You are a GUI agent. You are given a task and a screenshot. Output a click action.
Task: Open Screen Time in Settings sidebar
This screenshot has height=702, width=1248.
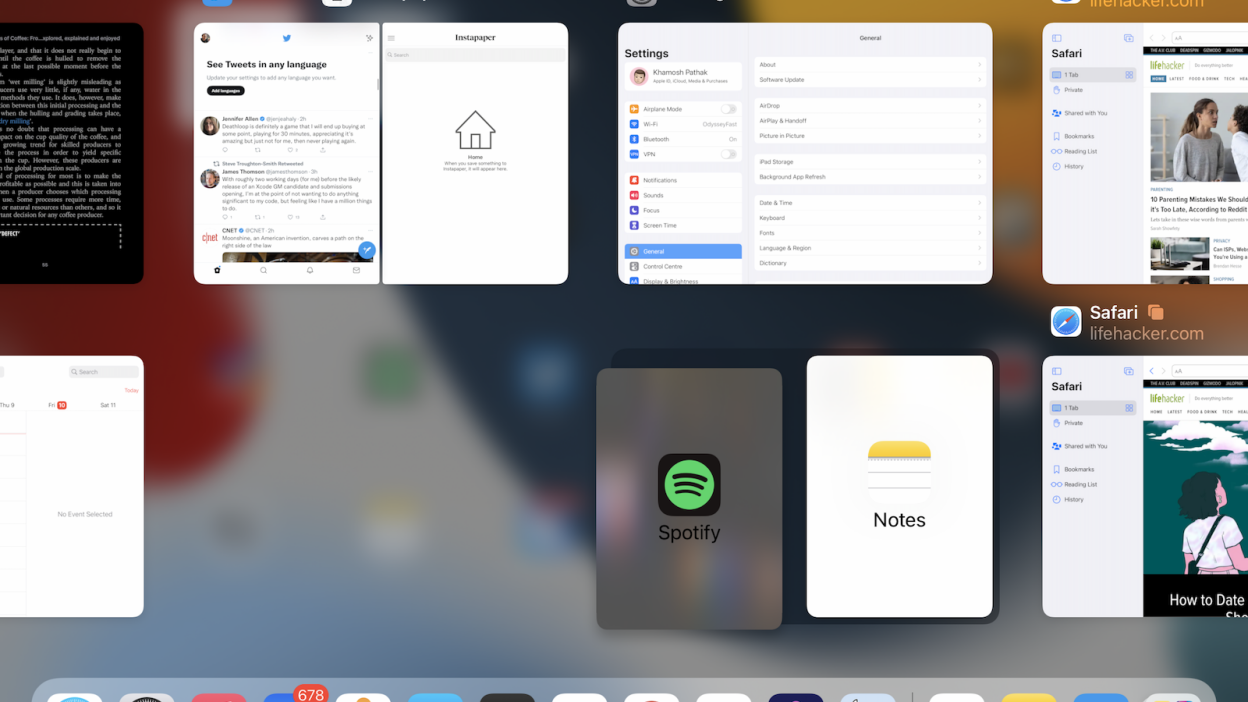(684, 225)
